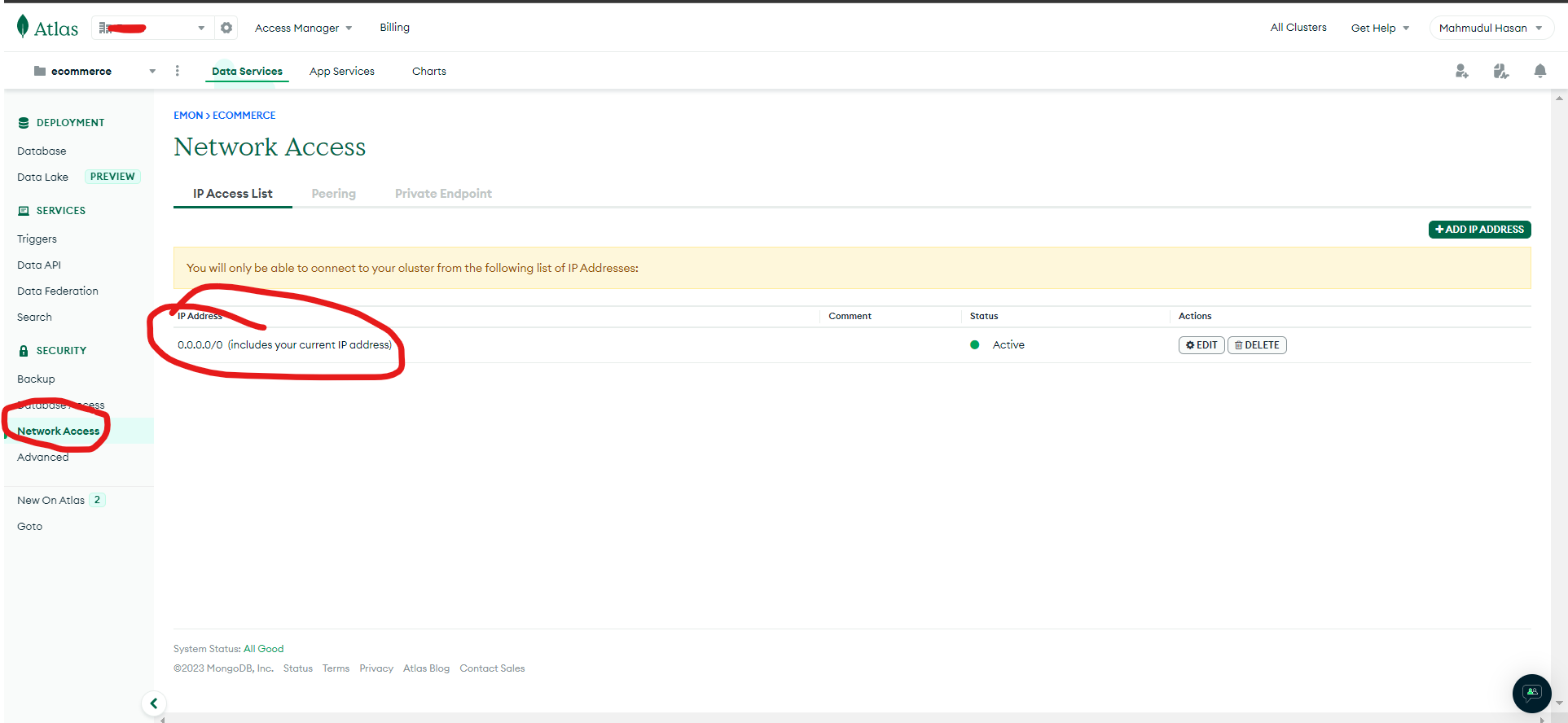Open New On Atlas in the sidebar
The width and height of the screenshot is (1568, 723).
(x=51, y=501)
